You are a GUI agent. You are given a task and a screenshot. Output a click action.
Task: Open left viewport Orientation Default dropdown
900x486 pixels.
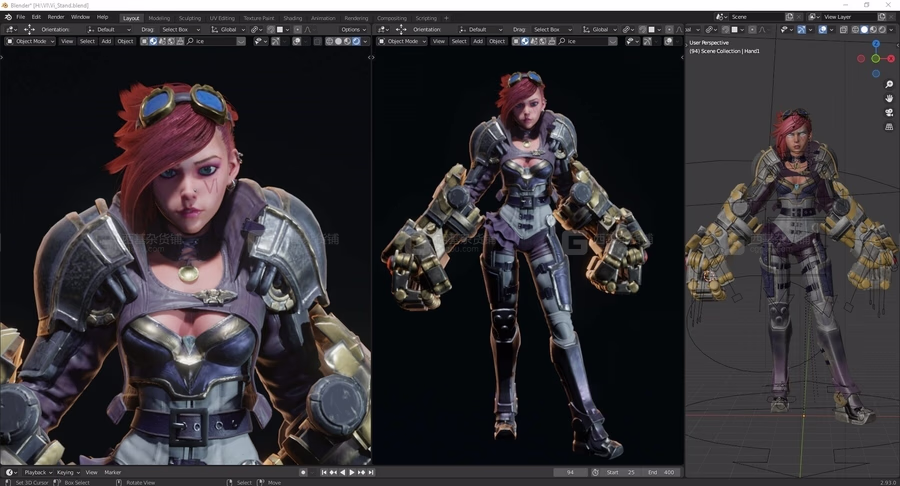pyautogui.click(x=109, y=29)
